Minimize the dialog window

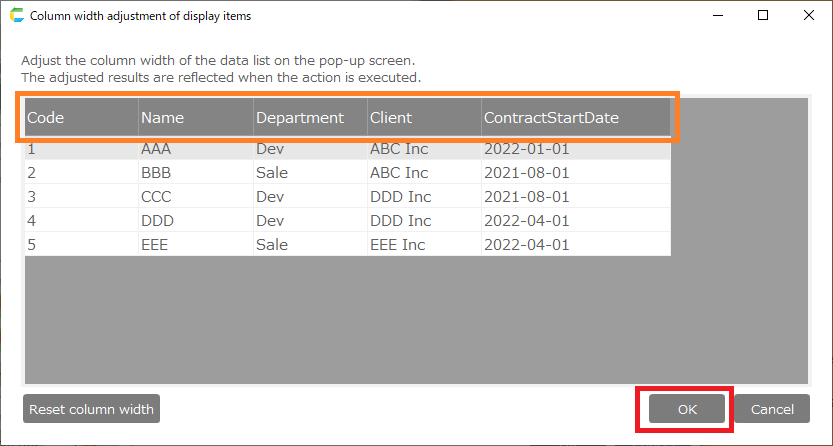click(717, 16)
